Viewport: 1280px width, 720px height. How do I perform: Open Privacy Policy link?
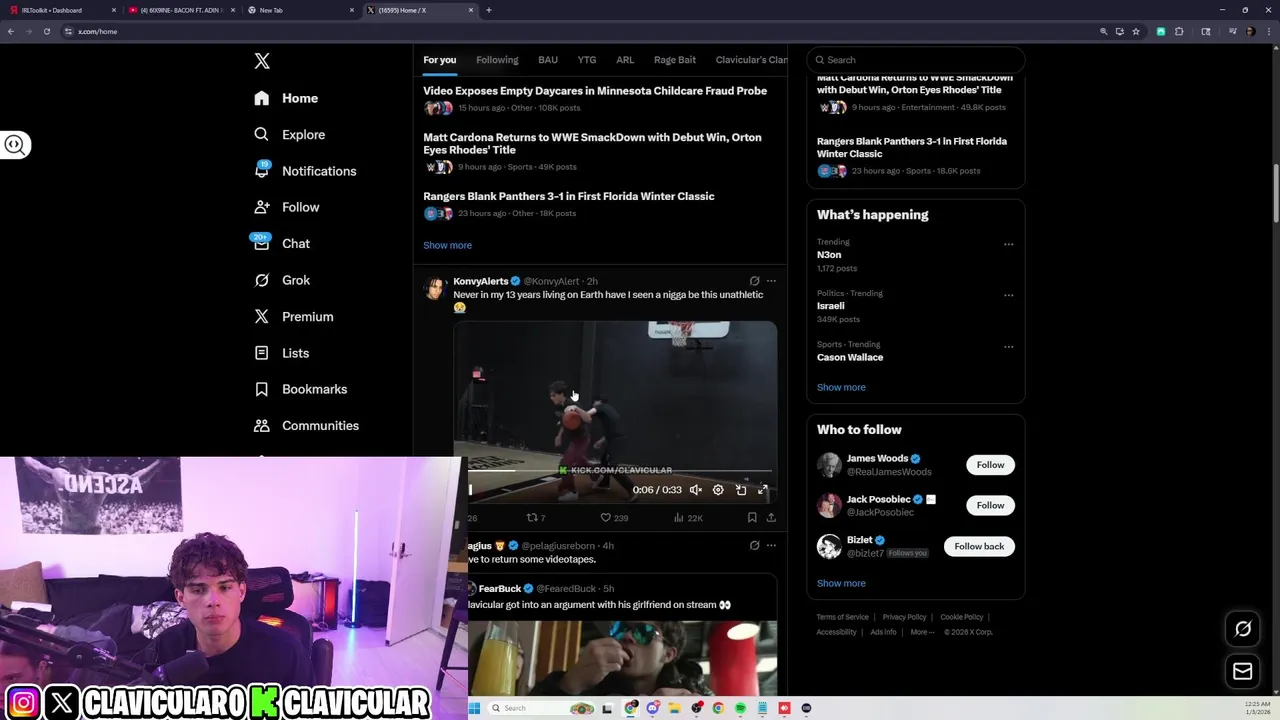tap(904, 617)
